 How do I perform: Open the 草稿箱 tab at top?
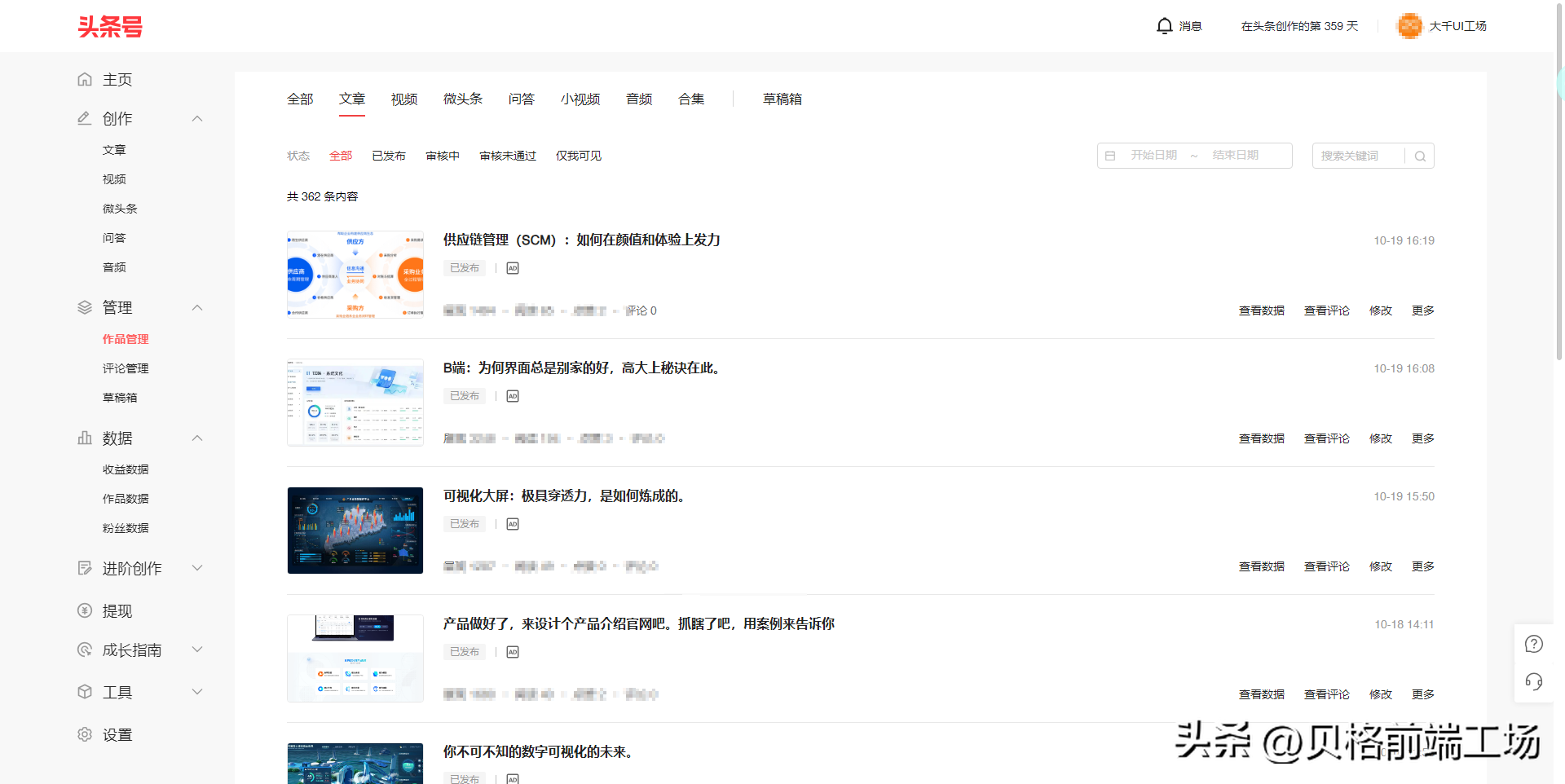(782, 99)
